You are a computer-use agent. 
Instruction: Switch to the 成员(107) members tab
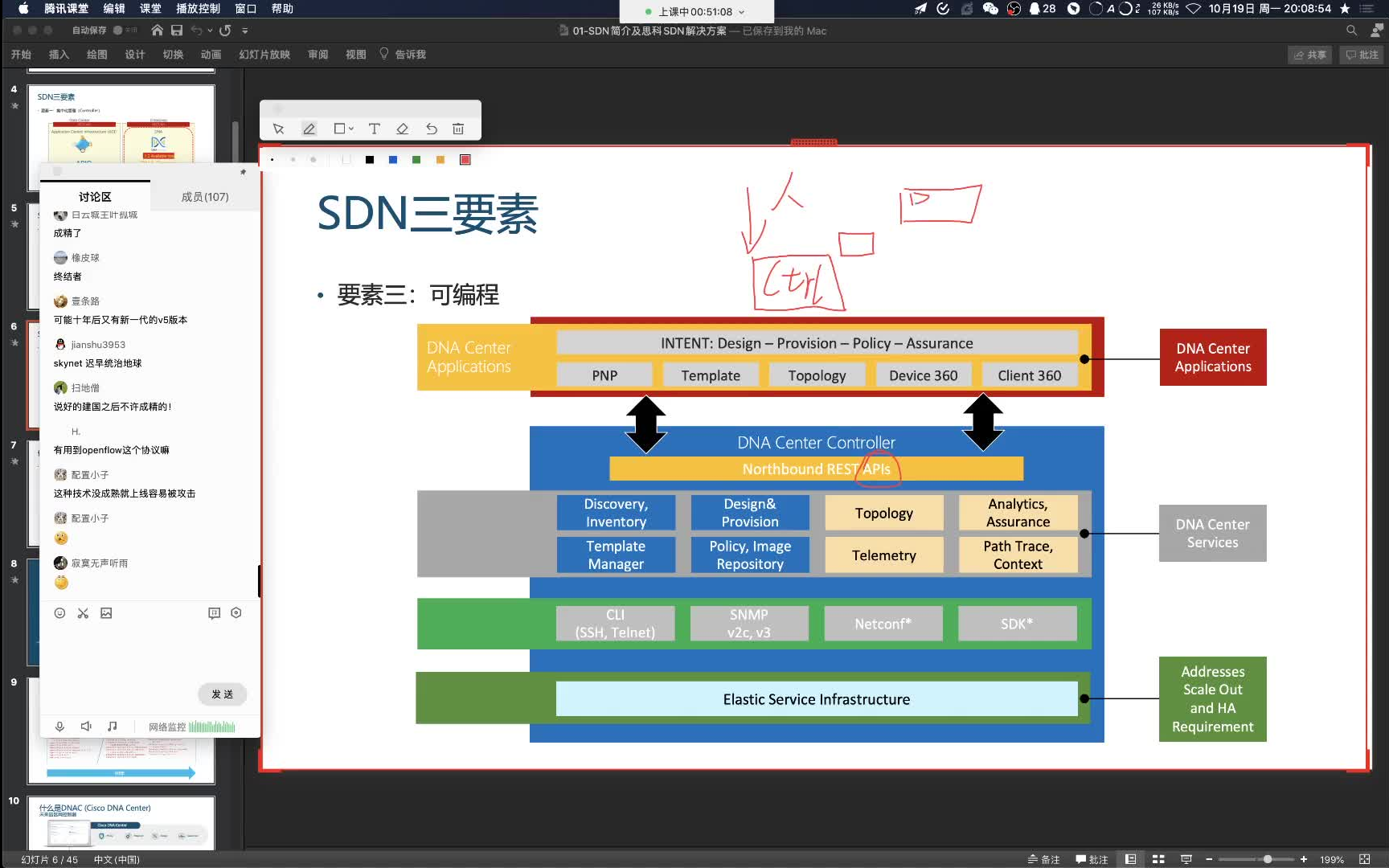tap(205, 197)
